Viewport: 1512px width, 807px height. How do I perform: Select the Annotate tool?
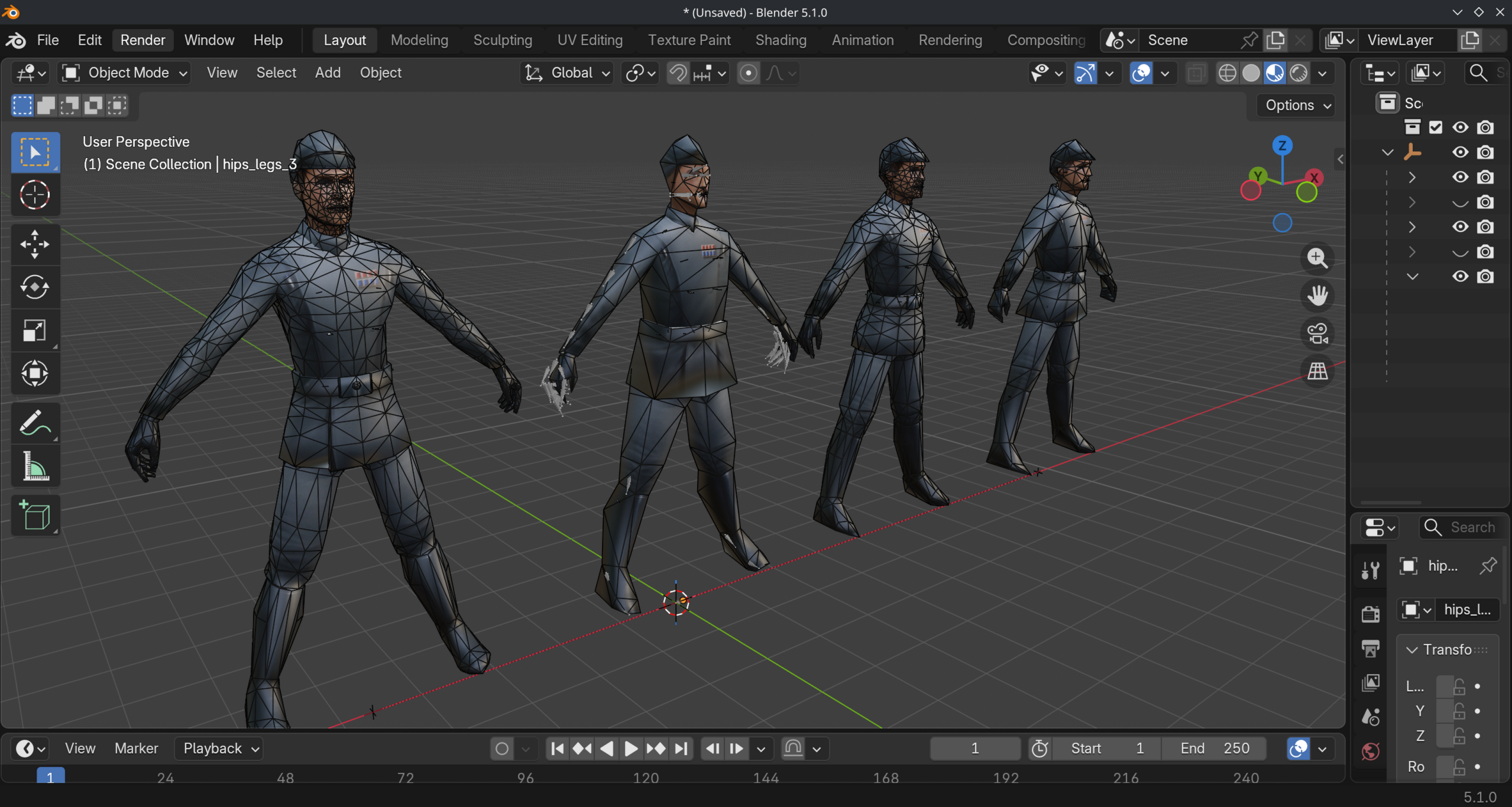(x=35, y=423)
